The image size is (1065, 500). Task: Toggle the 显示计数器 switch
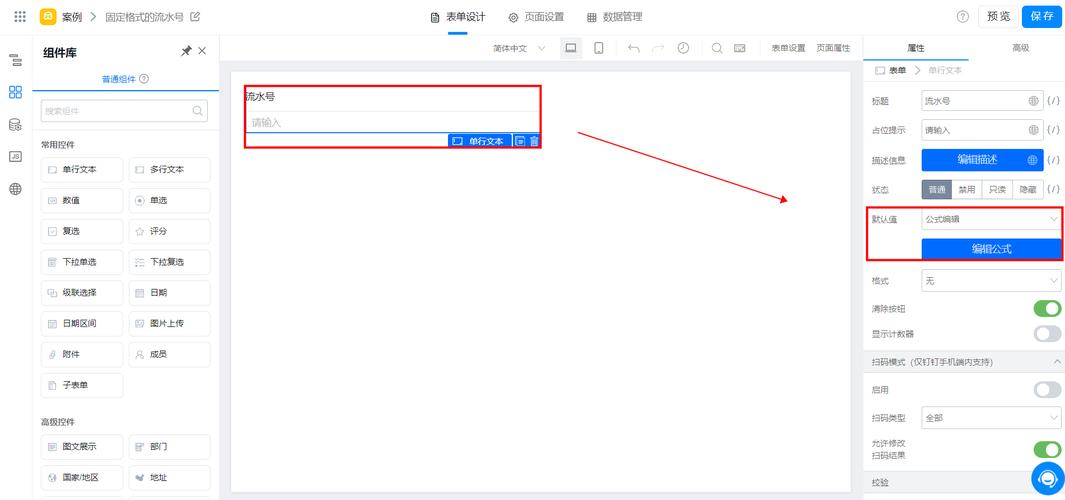coord(1047,334)
